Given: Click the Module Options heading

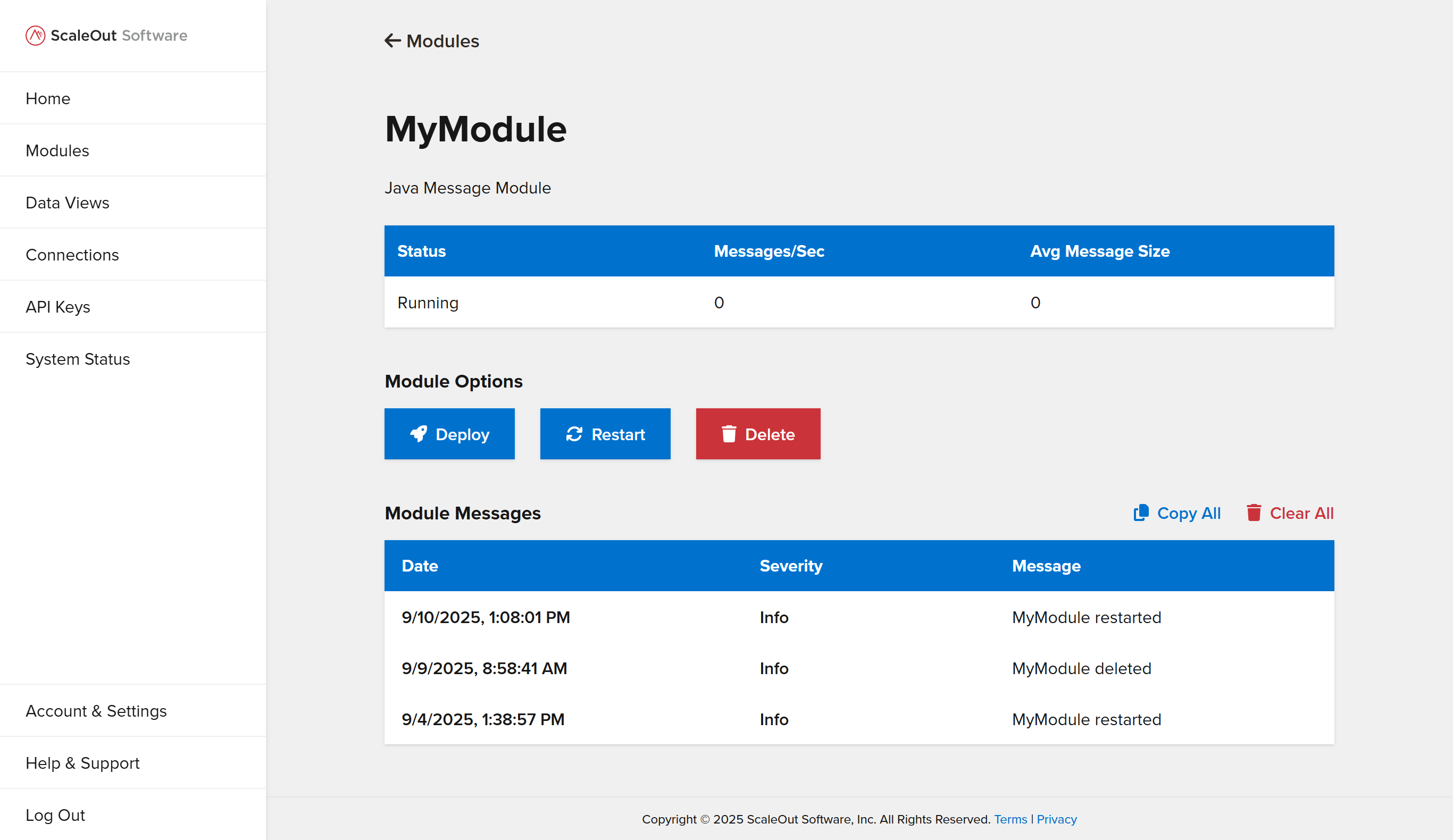Looking at the screenshot, I should 453,382.
